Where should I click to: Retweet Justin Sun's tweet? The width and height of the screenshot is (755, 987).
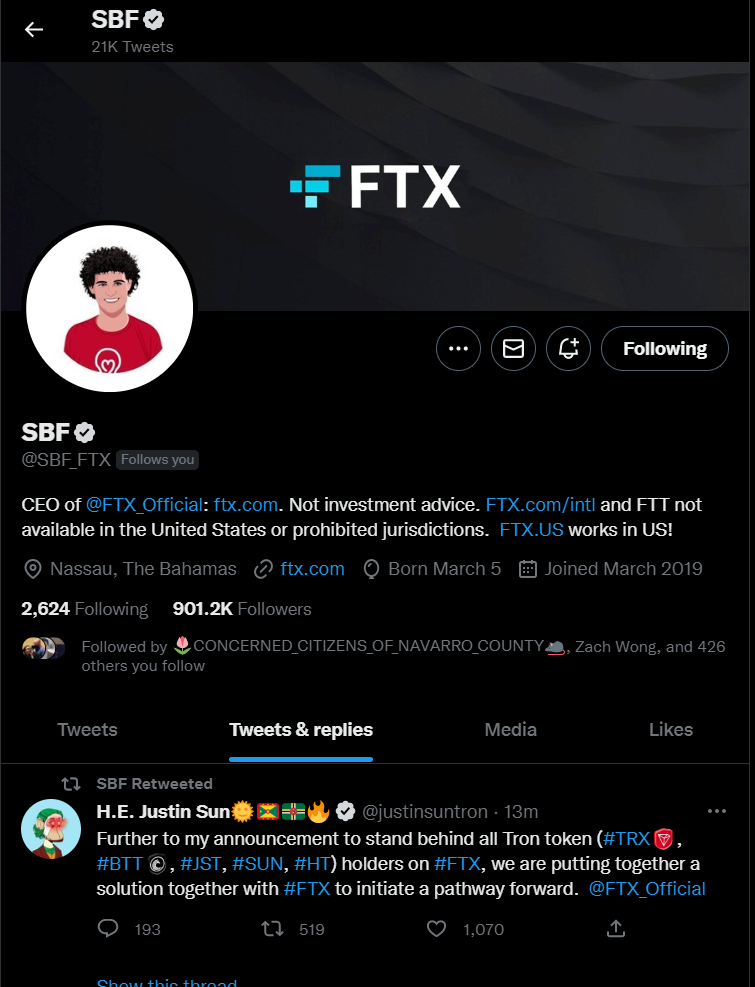click(273, 928)
